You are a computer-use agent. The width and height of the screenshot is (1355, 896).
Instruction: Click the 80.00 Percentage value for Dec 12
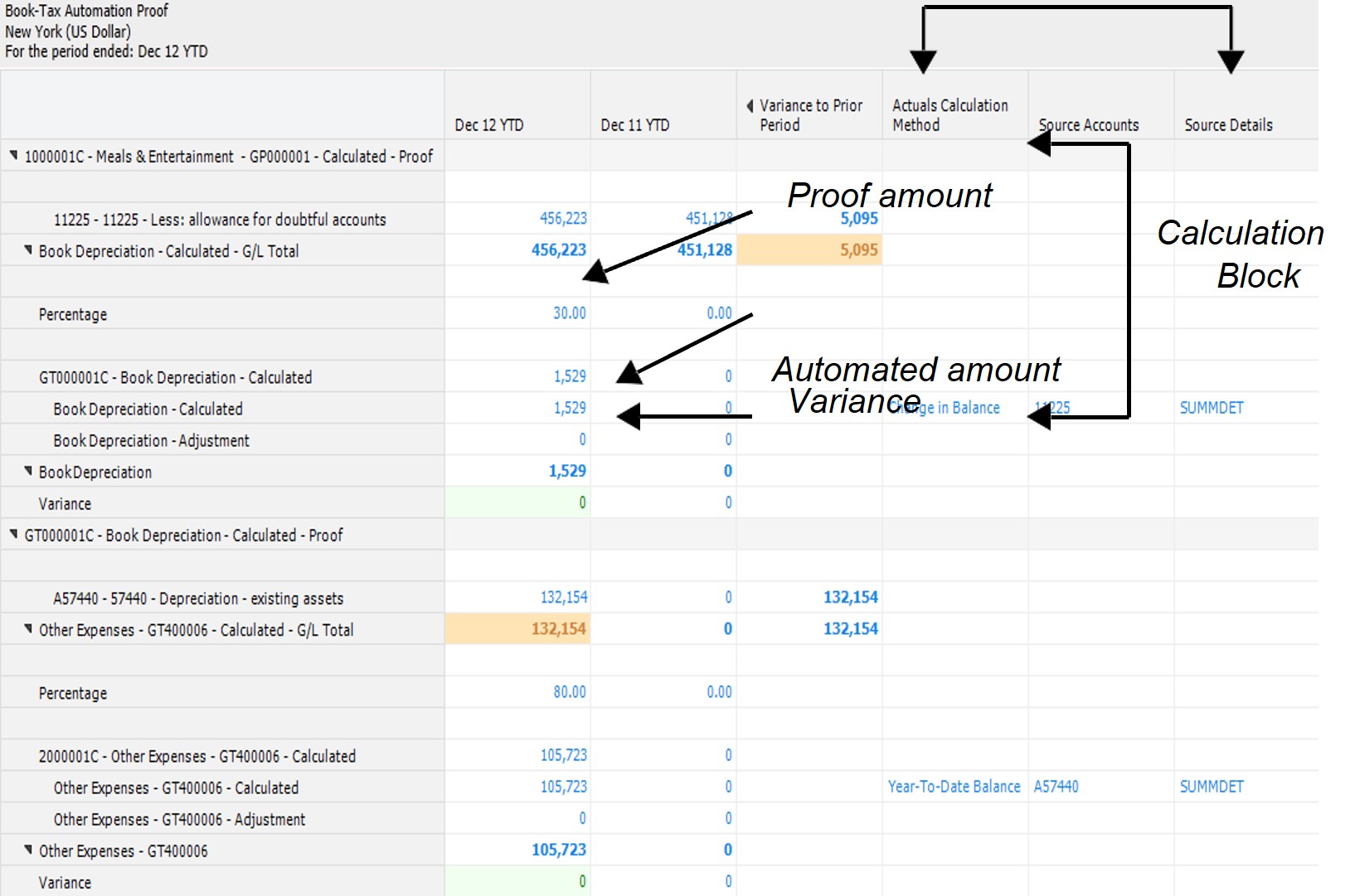click(569, 692)
